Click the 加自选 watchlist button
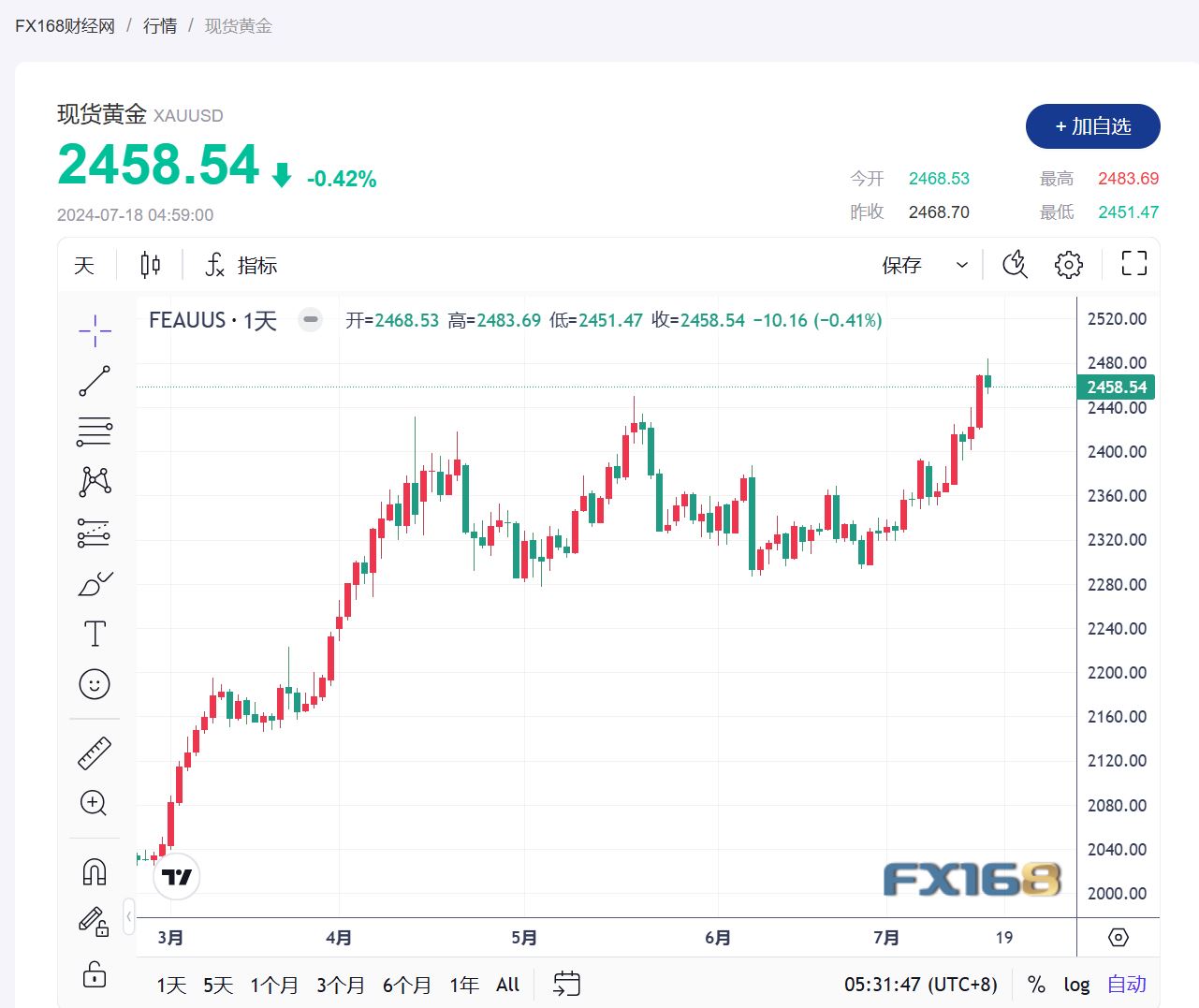 pos(1092,126)
